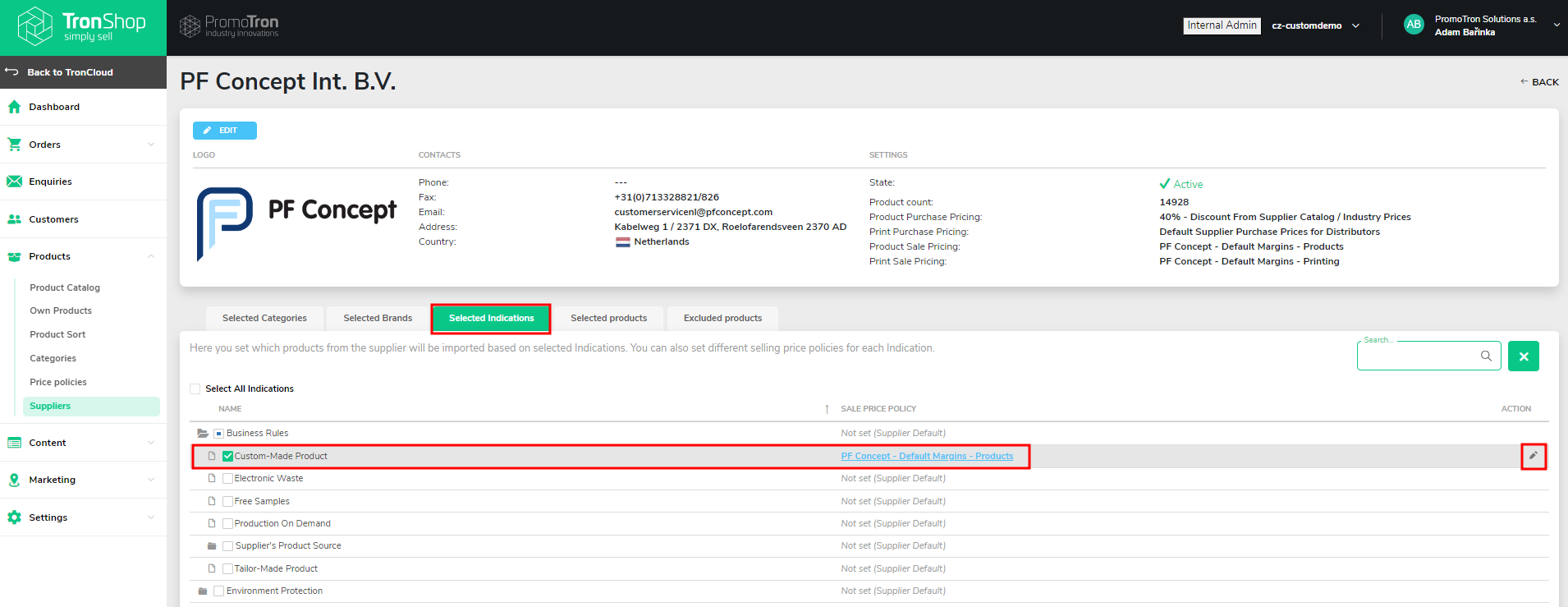
Task: Expand the Content menu chevron
Action: pyautogui.click(x=151, y=443)
